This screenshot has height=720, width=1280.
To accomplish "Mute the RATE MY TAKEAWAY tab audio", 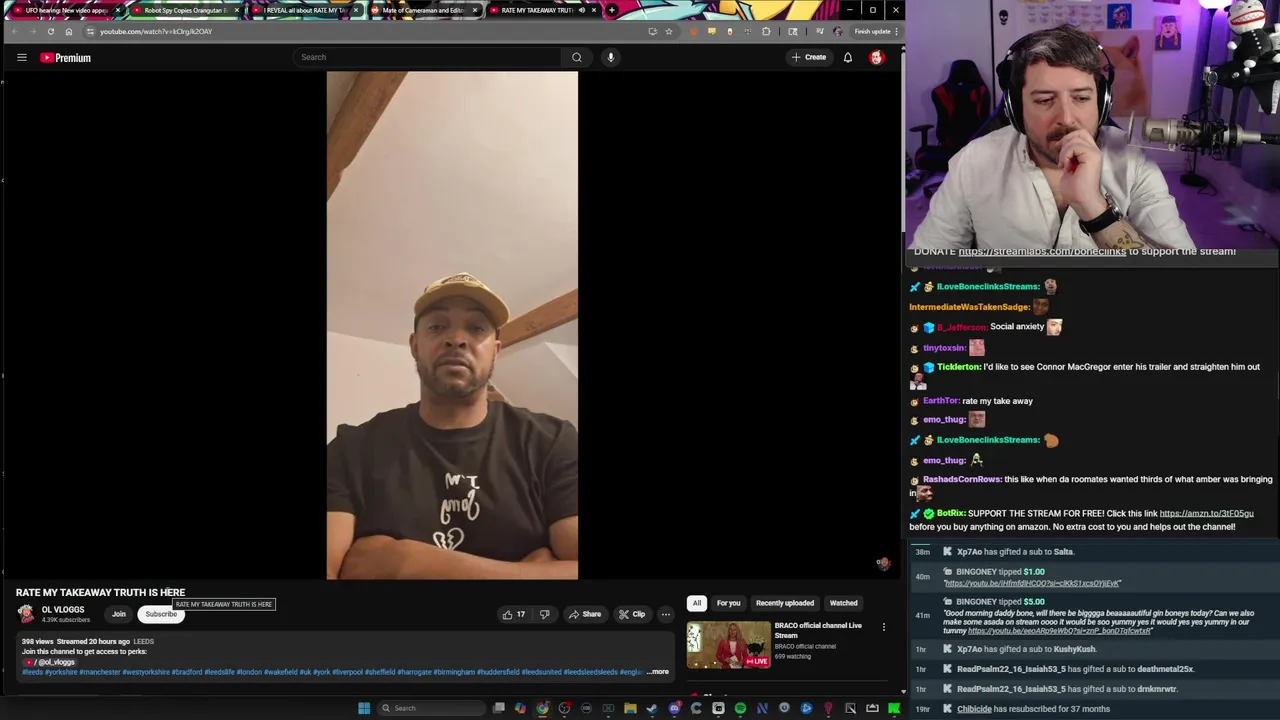I will (x=582, y=10).
